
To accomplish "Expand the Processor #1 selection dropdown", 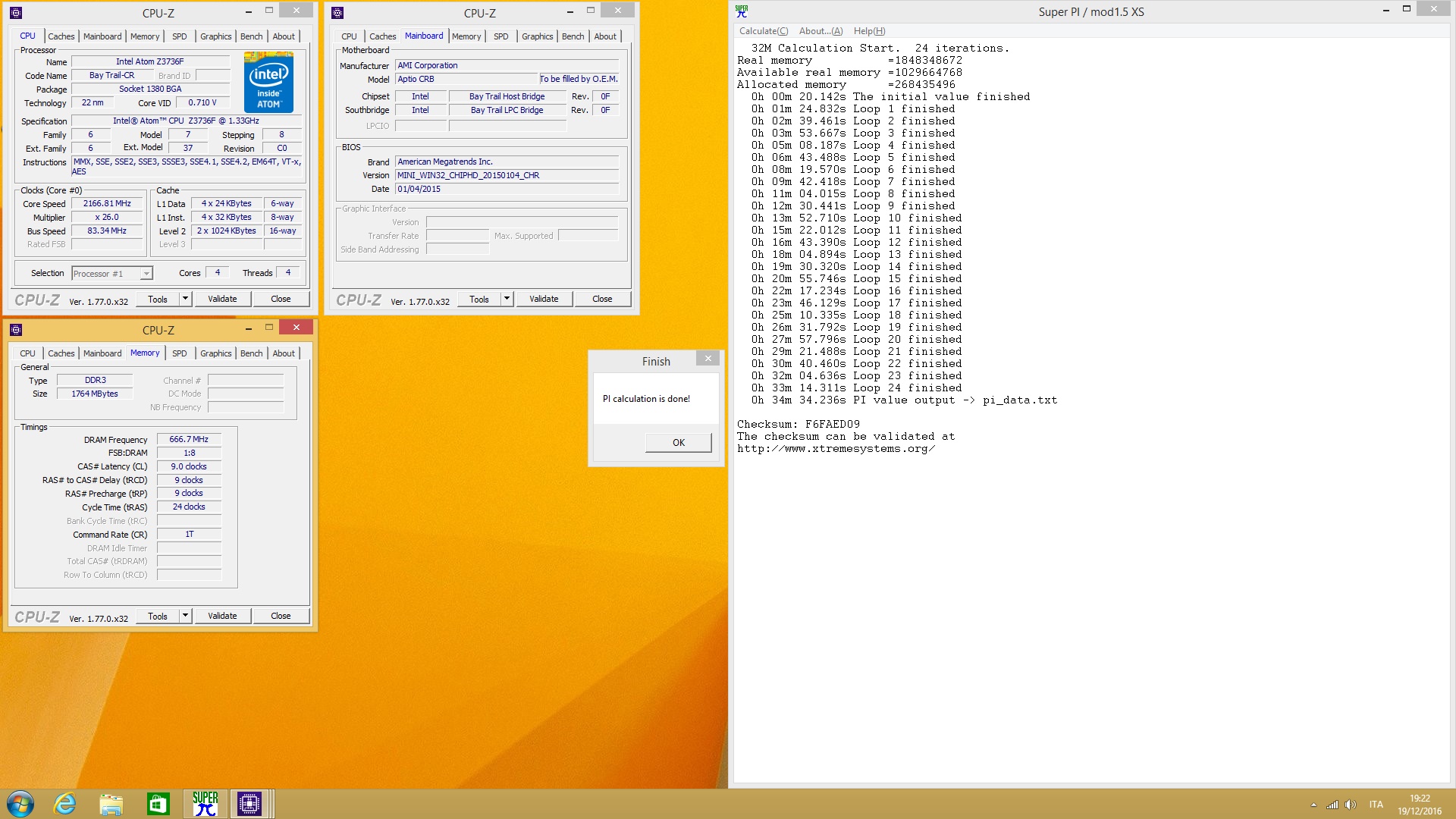I will pyautogui.click(x=146, y=274).
